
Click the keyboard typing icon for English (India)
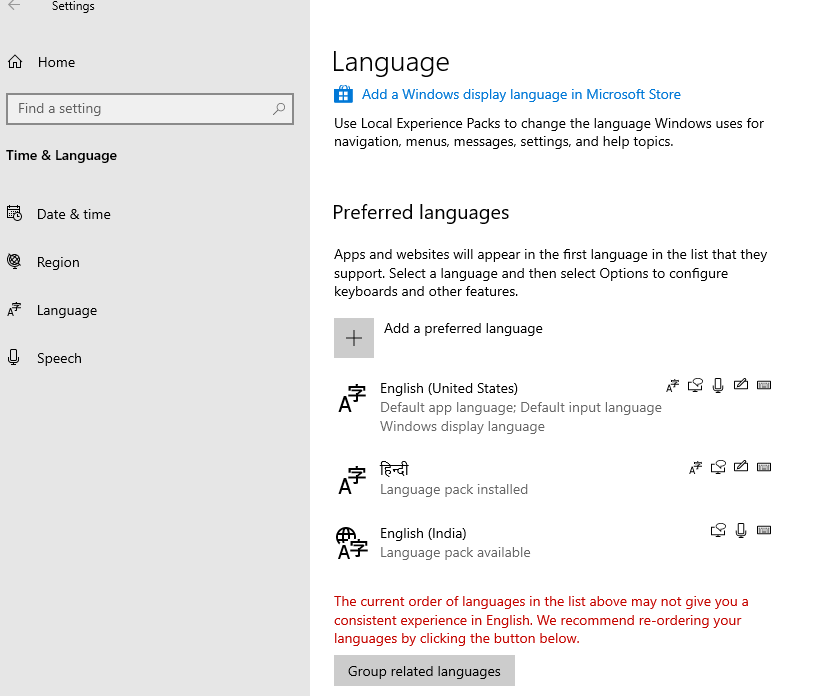tap(764, 531)
